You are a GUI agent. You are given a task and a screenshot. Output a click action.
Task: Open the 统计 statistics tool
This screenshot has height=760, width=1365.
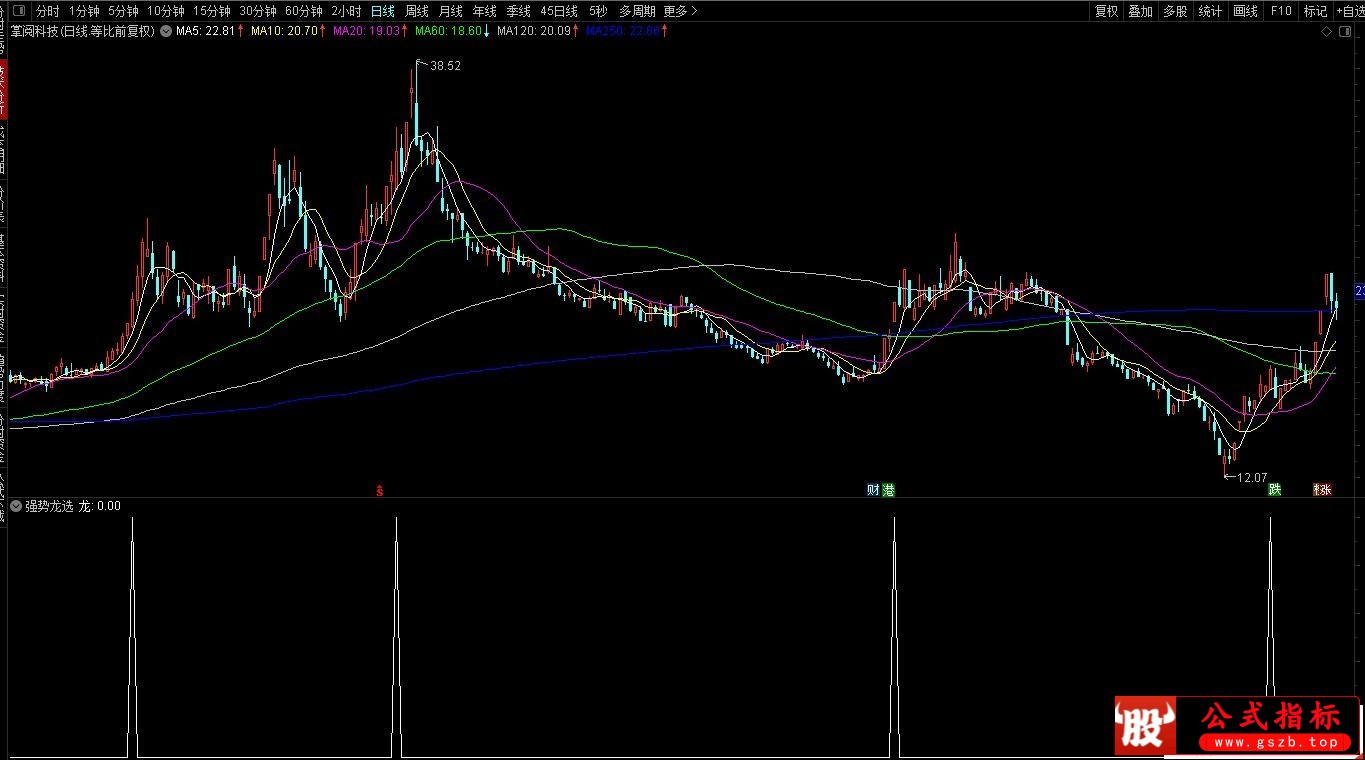[1210, 11]
